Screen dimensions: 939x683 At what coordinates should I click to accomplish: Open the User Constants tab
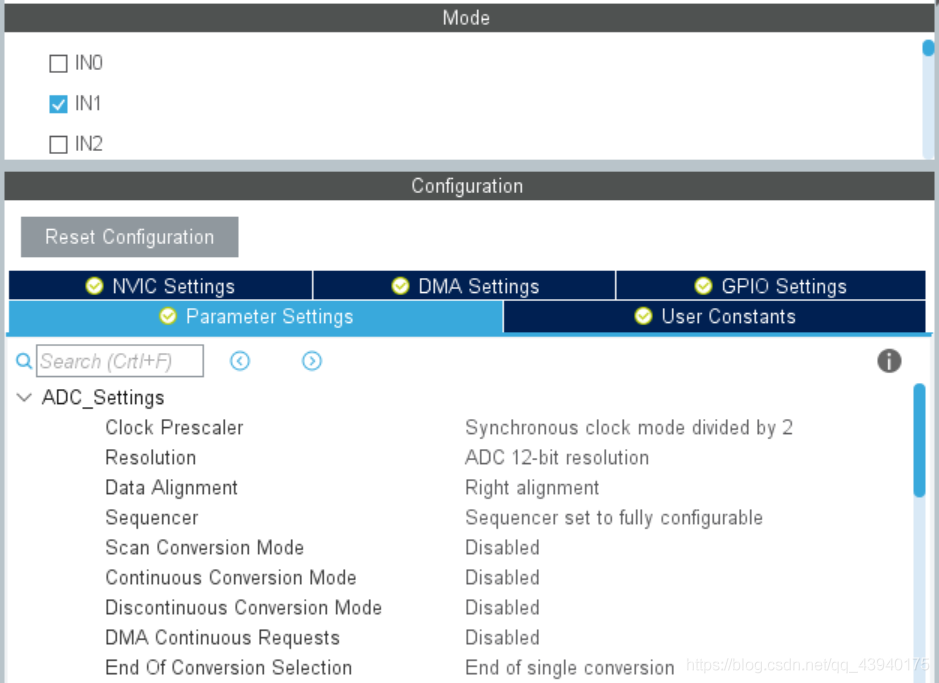[x=714, y=316]
